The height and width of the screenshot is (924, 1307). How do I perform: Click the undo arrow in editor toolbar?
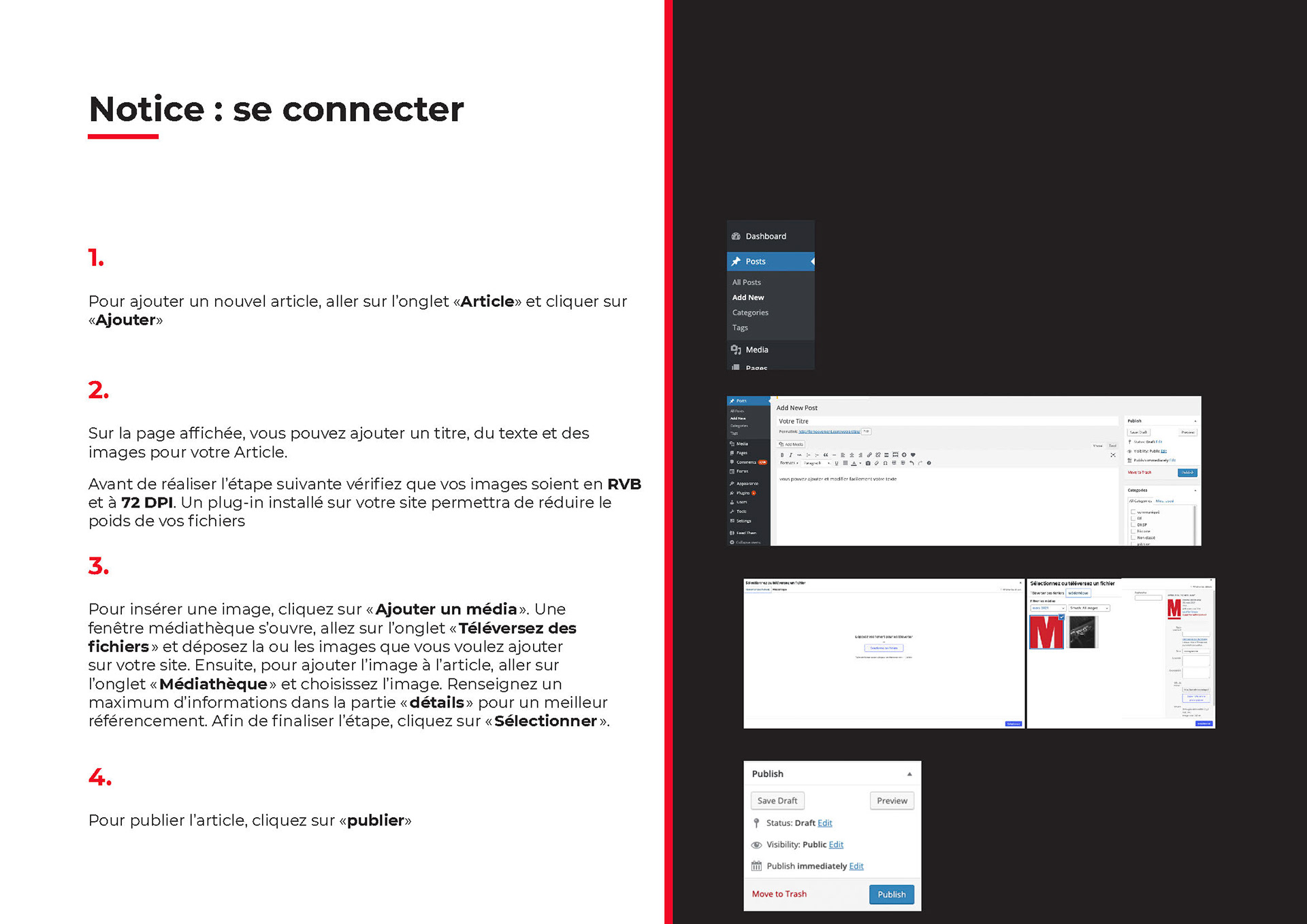[x=911, y=463]
